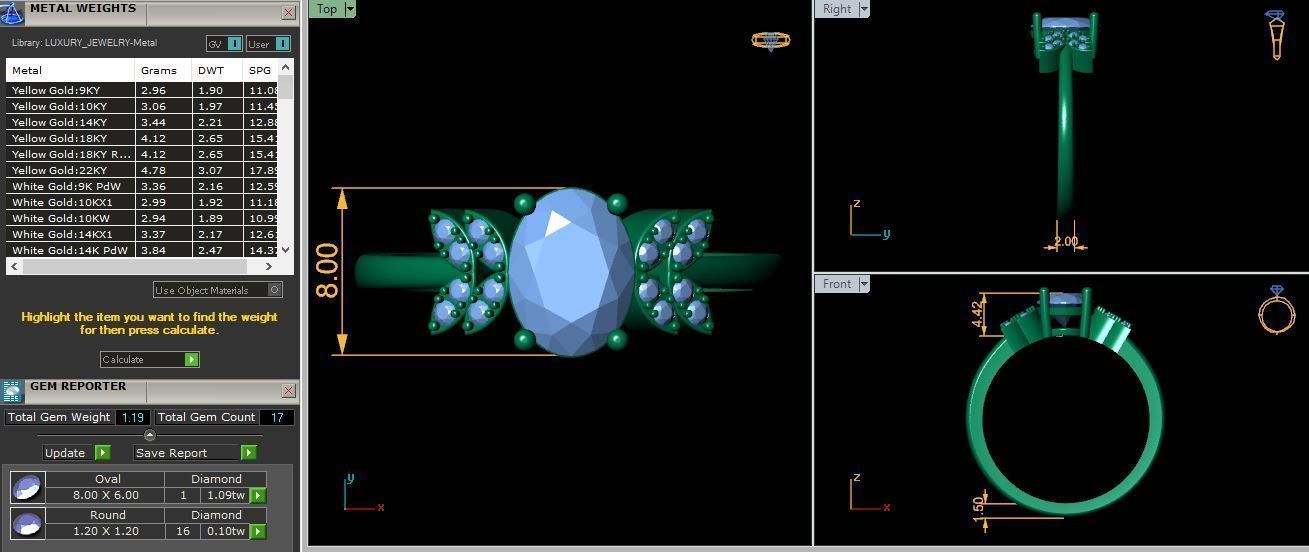Image resolution: width=1309 pixels, height=552 pixels.
Task: Click the green arrow beside Update
Action: click(x=102, y=453)
